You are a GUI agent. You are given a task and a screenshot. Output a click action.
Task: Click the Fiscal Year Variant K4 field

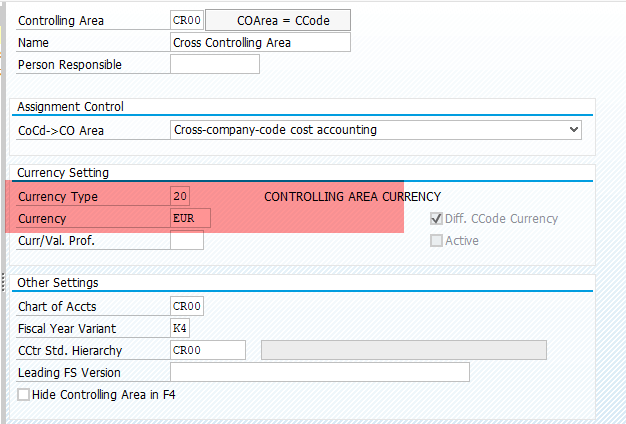[180, 328]
